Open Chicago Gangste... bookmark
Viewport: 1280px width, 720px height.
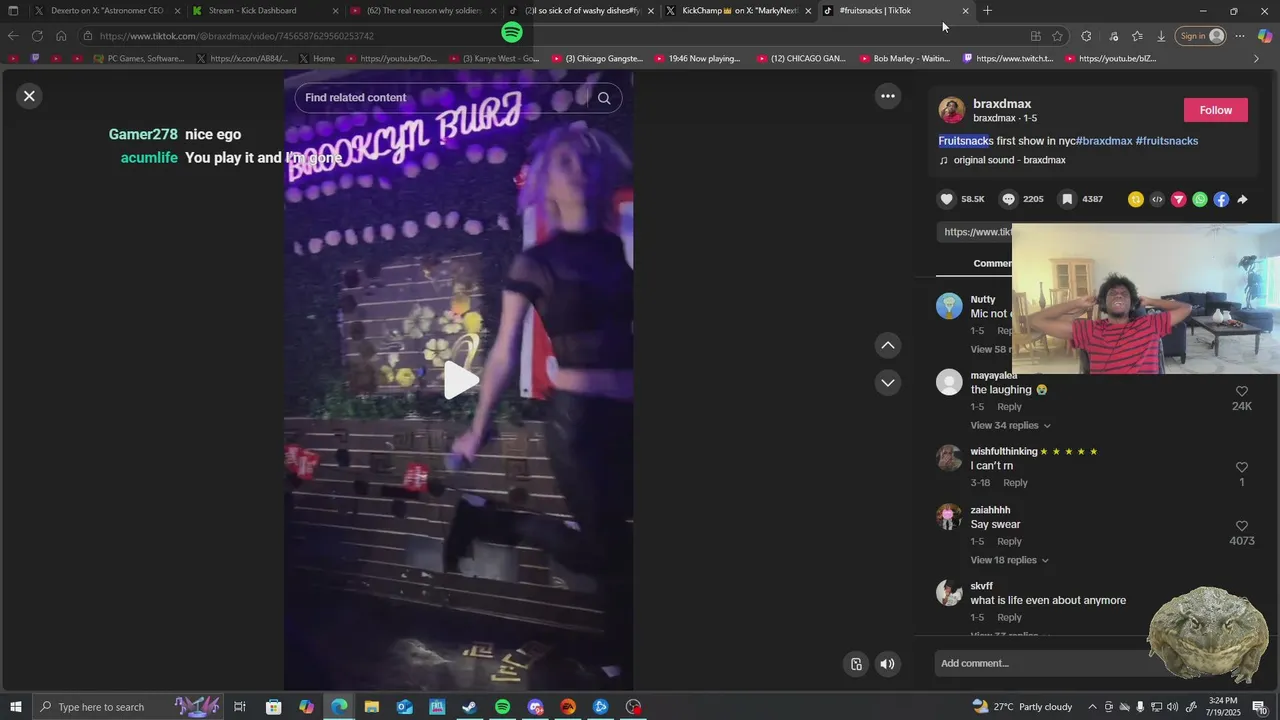tap(597, 58)
